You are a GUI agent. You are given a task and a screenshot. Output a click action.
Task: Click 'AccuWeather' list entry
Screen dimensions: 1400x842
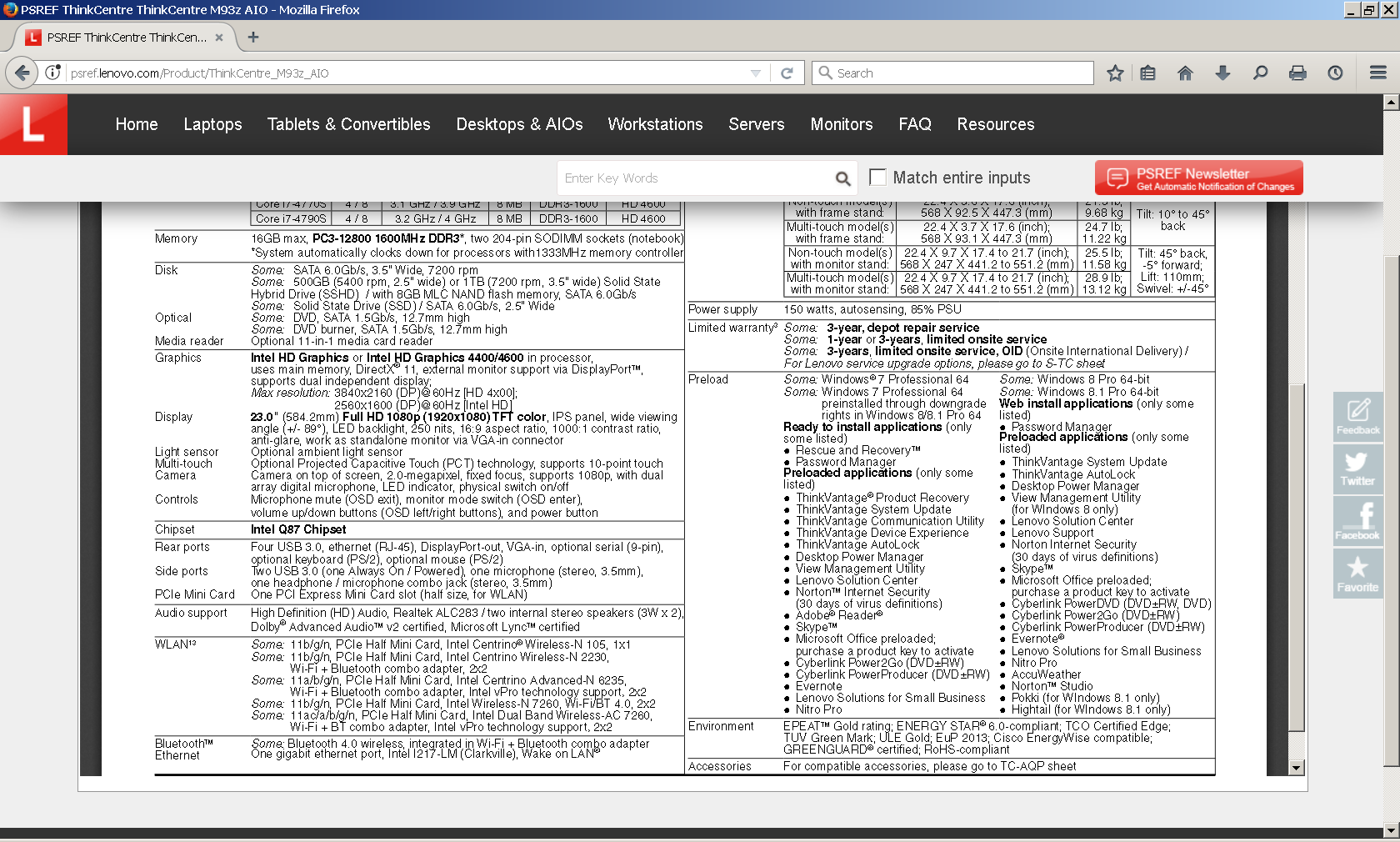click(1047, 674)
